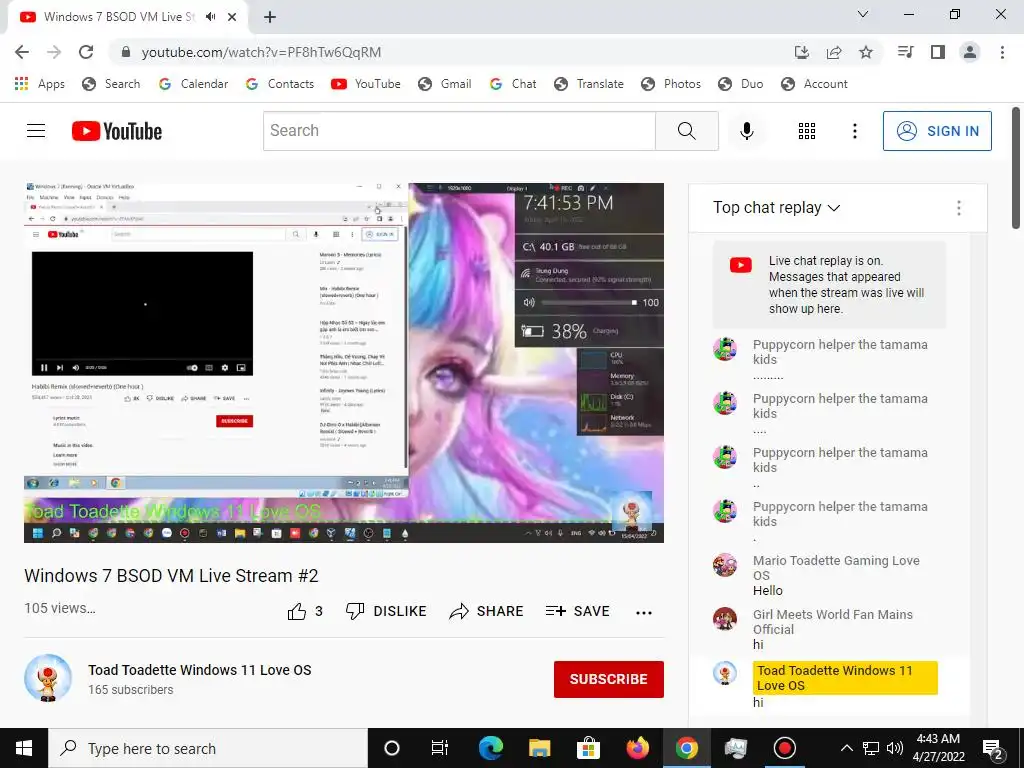Reload the page with the refresh icon

(x=86, y=52)
